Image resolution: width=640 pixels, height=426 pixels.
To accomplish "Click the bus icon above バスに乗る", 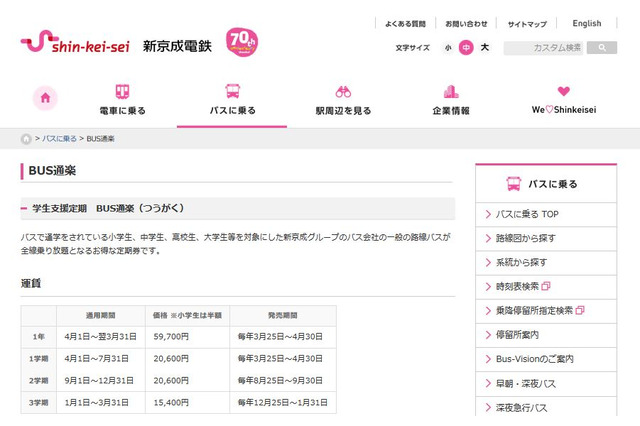I will [x=233, y=91].
